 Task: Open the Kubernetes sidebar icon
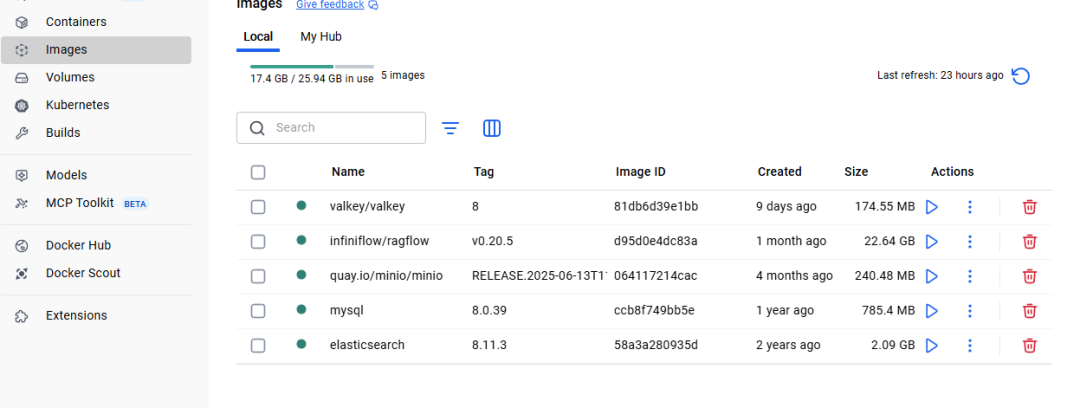[x=22, y=105]
